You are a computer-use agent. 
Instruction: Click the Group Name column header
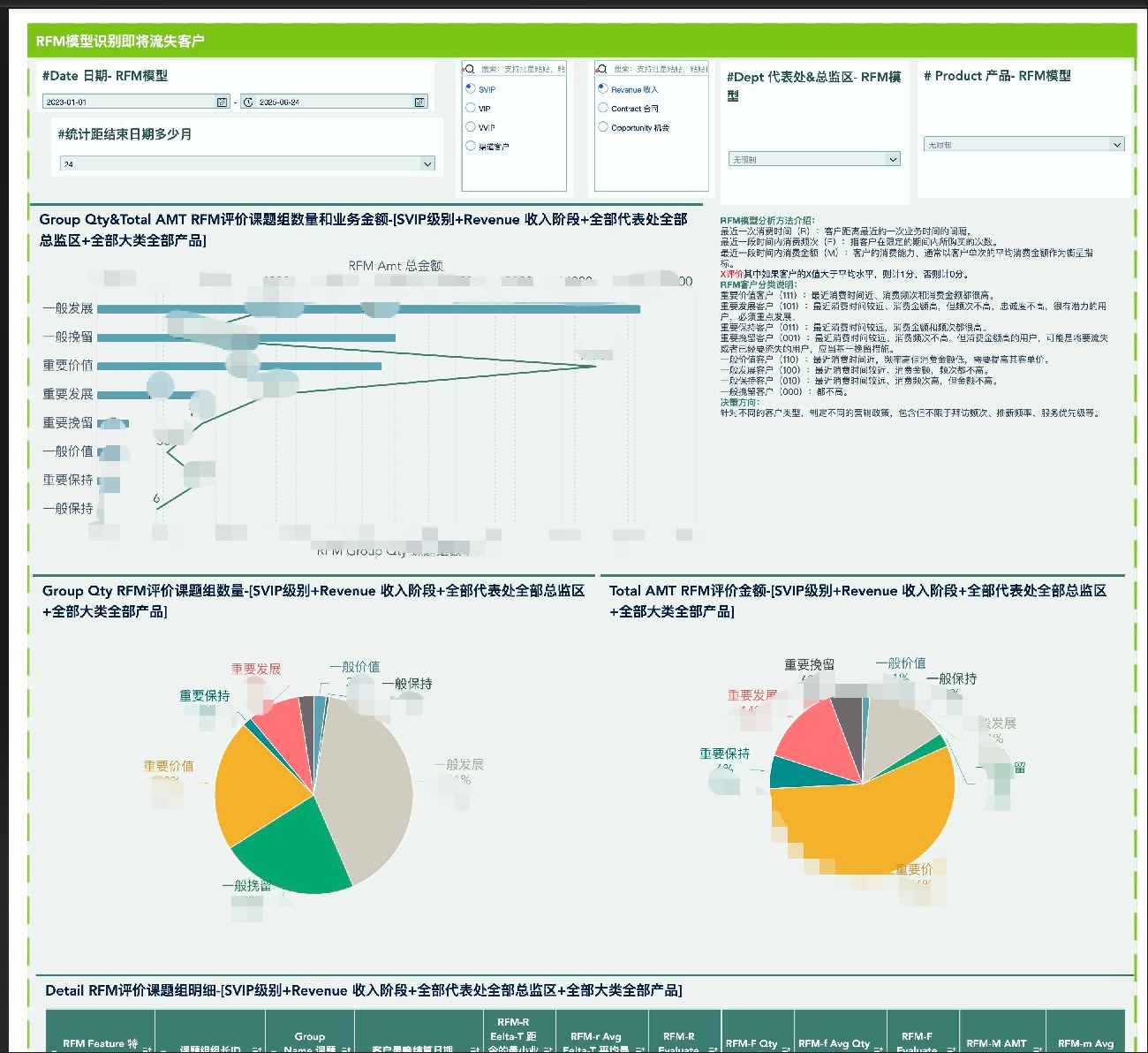[x=309, y=1037]
